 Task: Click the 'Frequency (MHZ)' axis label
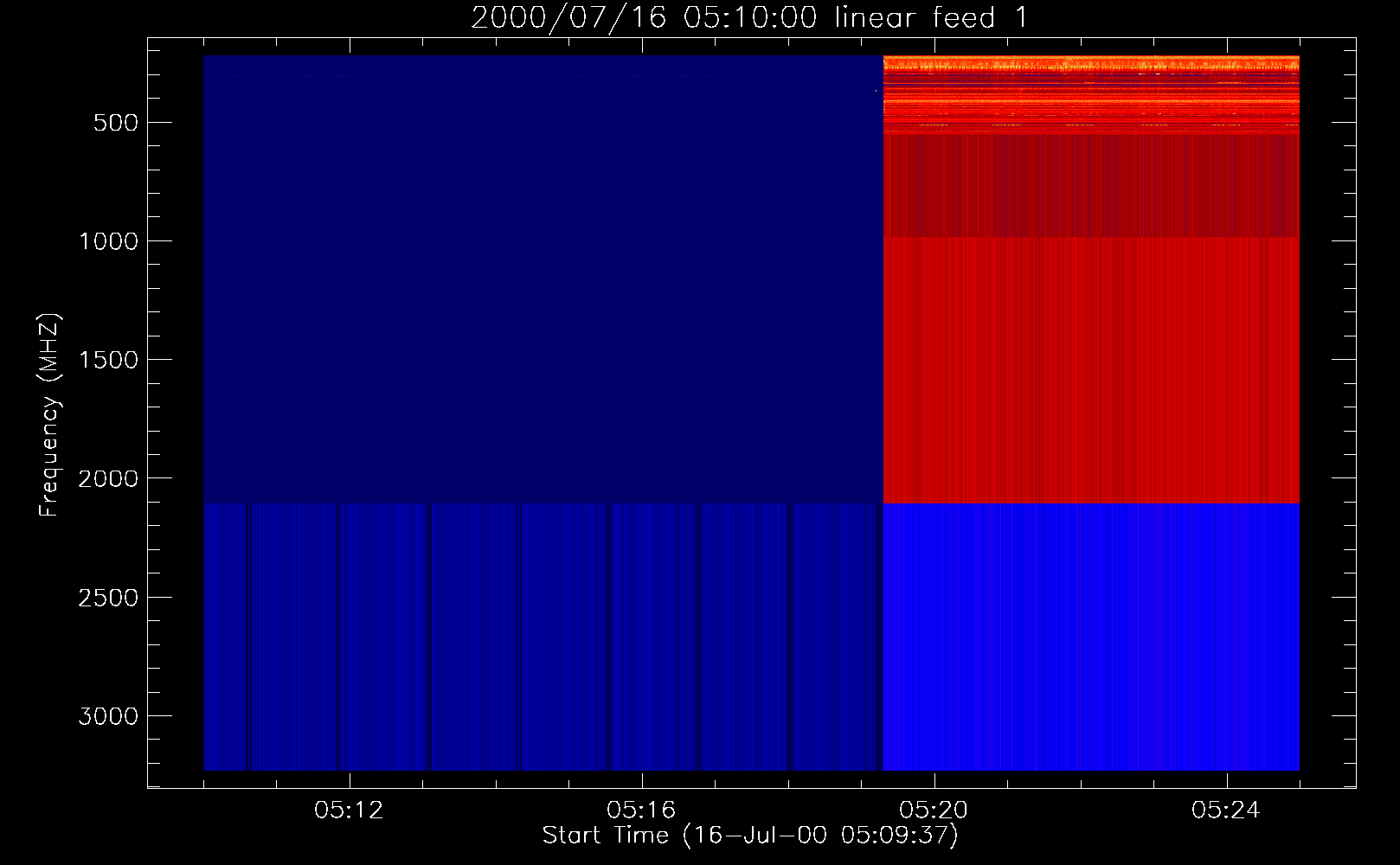50,416
